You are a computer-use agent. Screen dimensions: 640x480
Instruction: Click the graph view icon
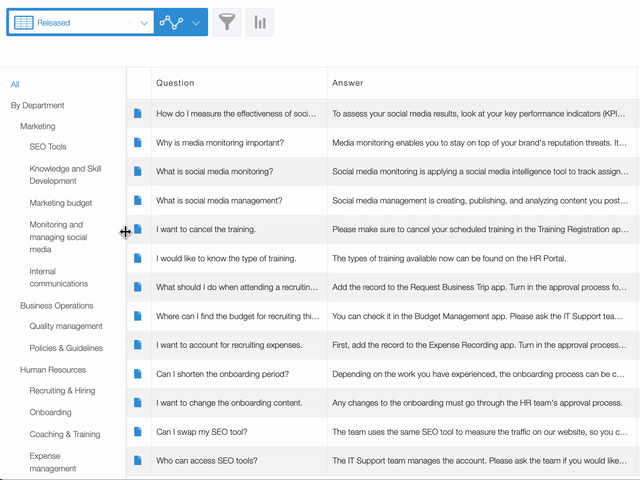pos(171,22)
